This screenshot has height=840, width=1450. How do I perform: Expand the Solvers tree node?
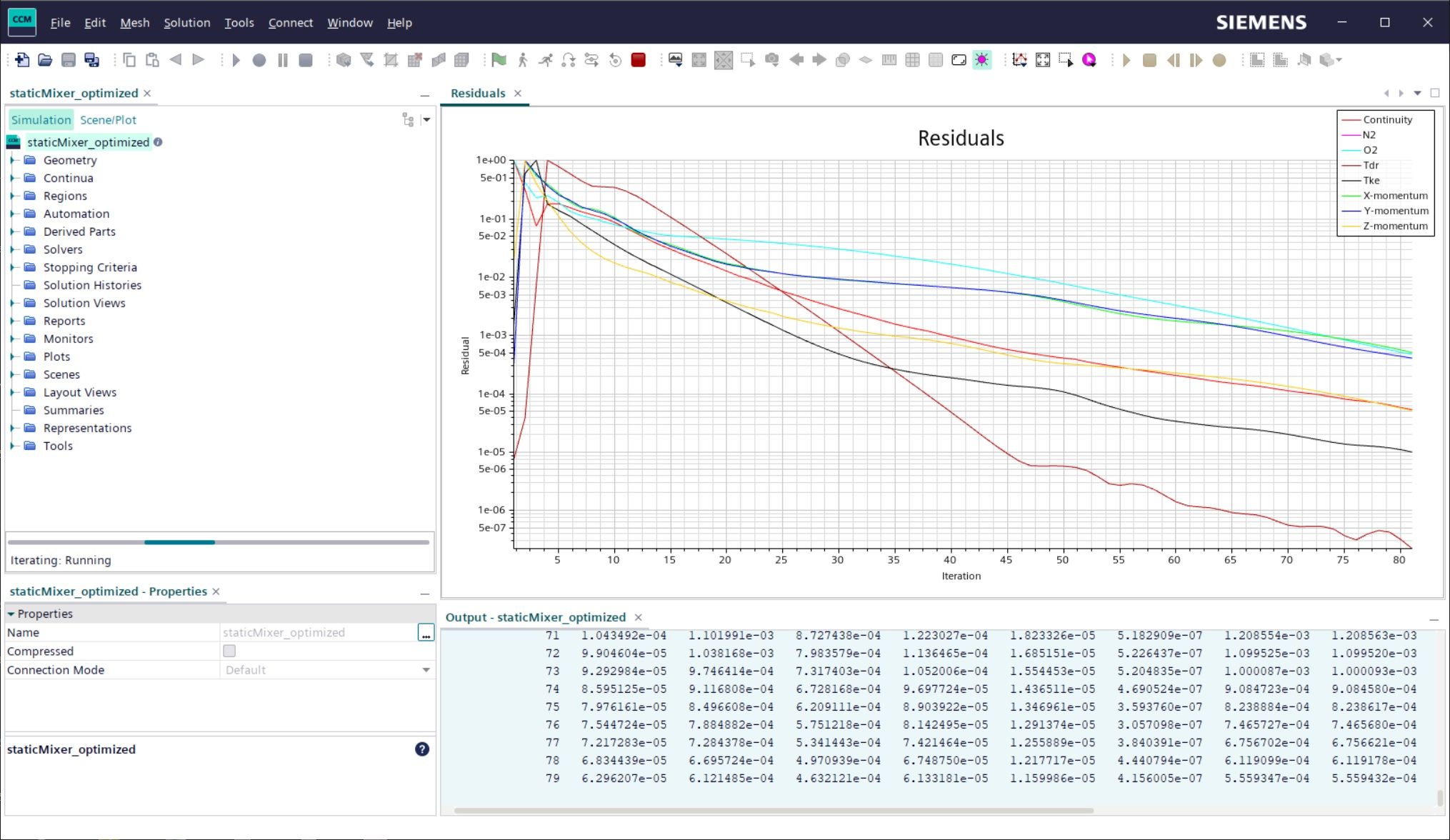[12, 249]
